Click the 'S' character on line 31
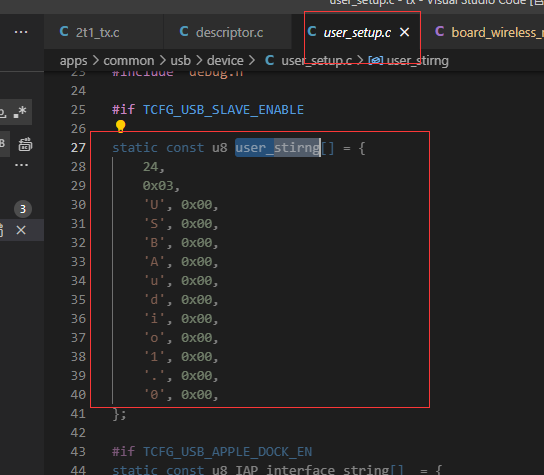The height and width of the screenshot is (475, 544). 154,224
